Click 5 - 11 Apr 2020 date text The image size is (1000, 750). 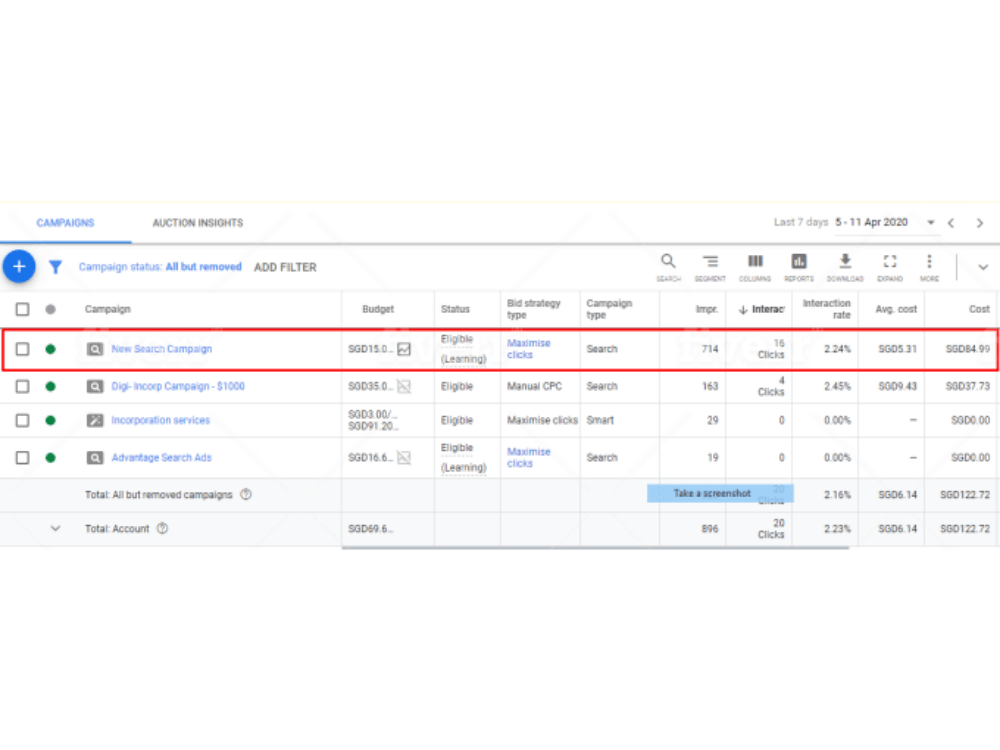coord(871,222)
